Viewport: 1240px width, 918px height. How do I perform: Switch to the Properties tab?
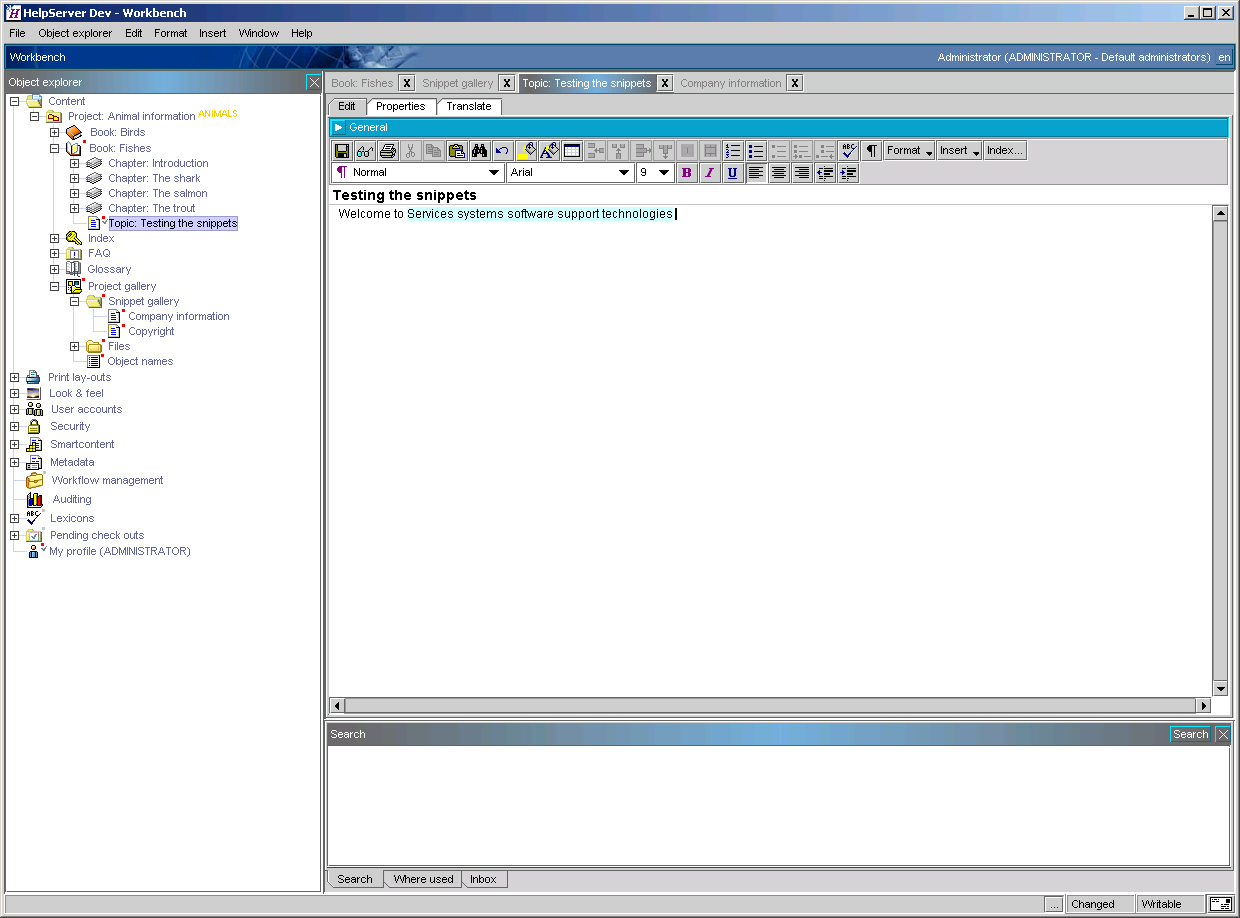[401, 107]
